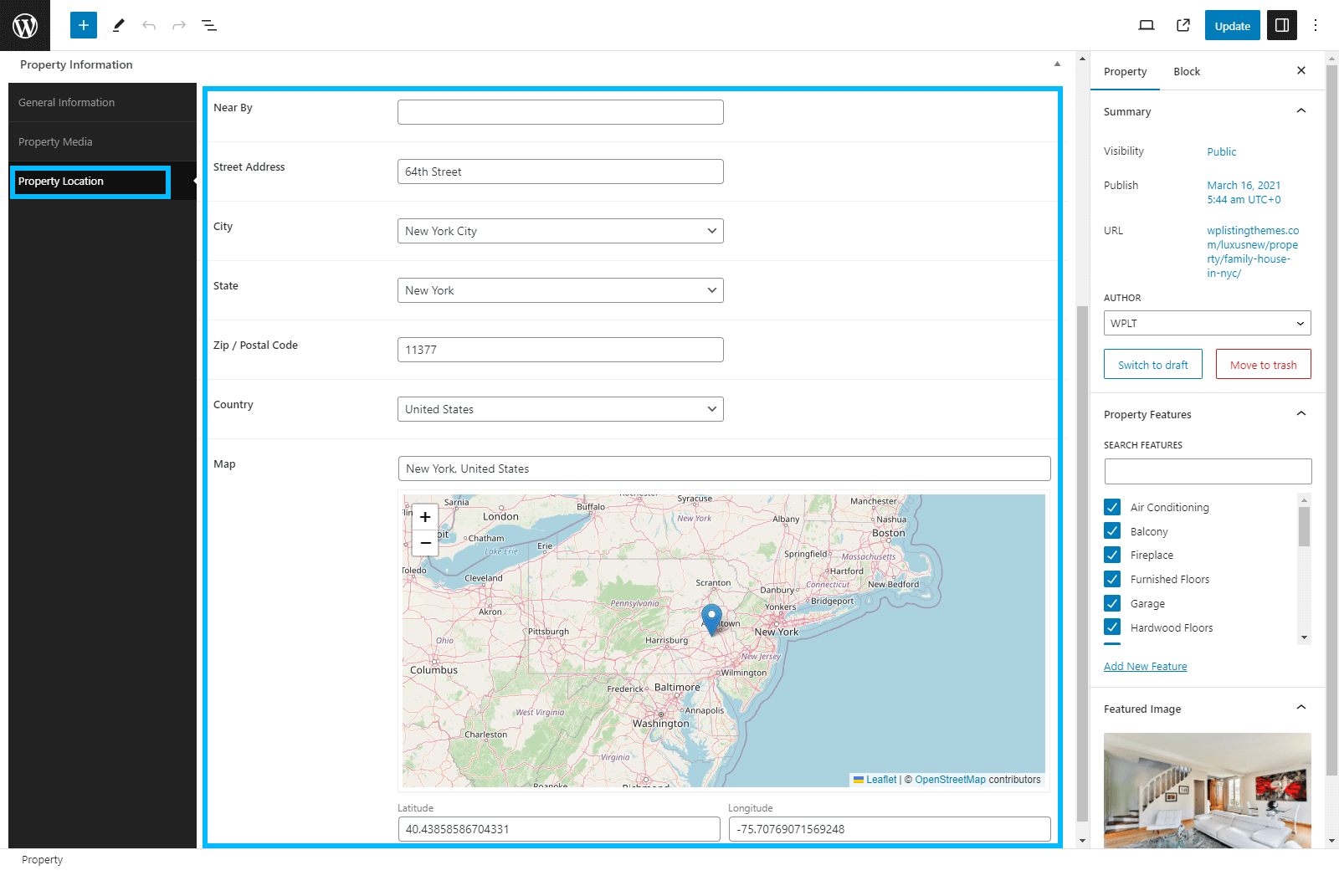Click the laptop preview icon

[x=1147, y=25]
